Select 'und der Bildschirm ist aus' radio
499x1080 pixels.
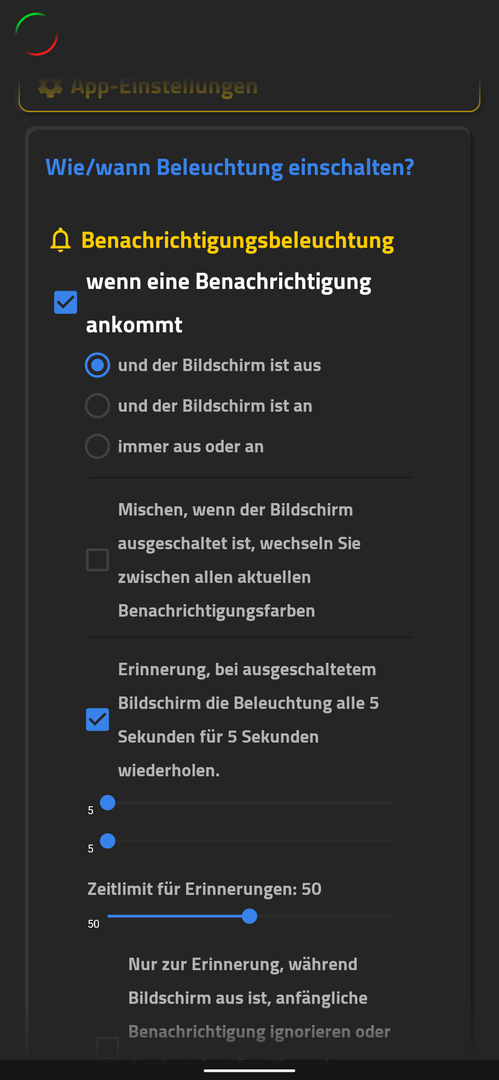pos(97,365)
